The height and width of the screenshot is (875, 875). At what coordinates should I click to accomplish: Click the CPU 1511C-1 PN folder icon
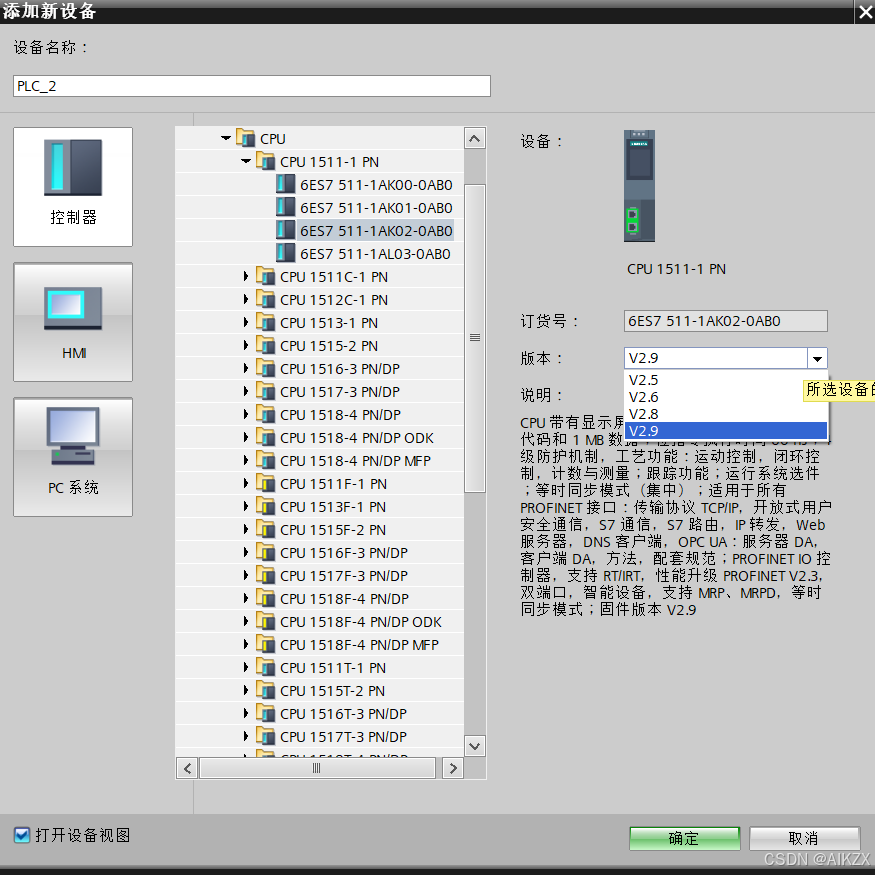point(266,276)
